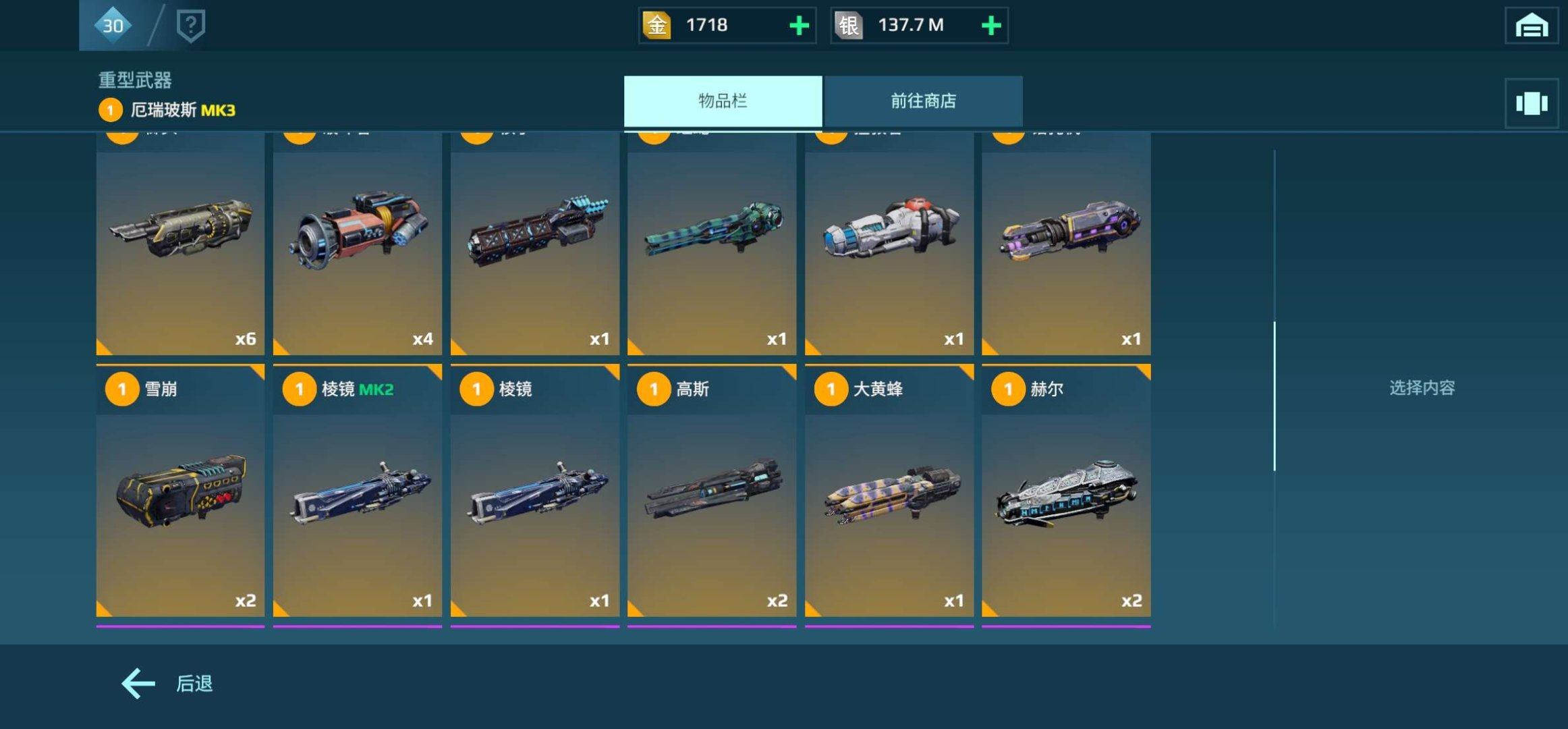This screenshot has height=729, width=1568.
Task: Open the 前往商店 store tab
Action: click(923, 101)
